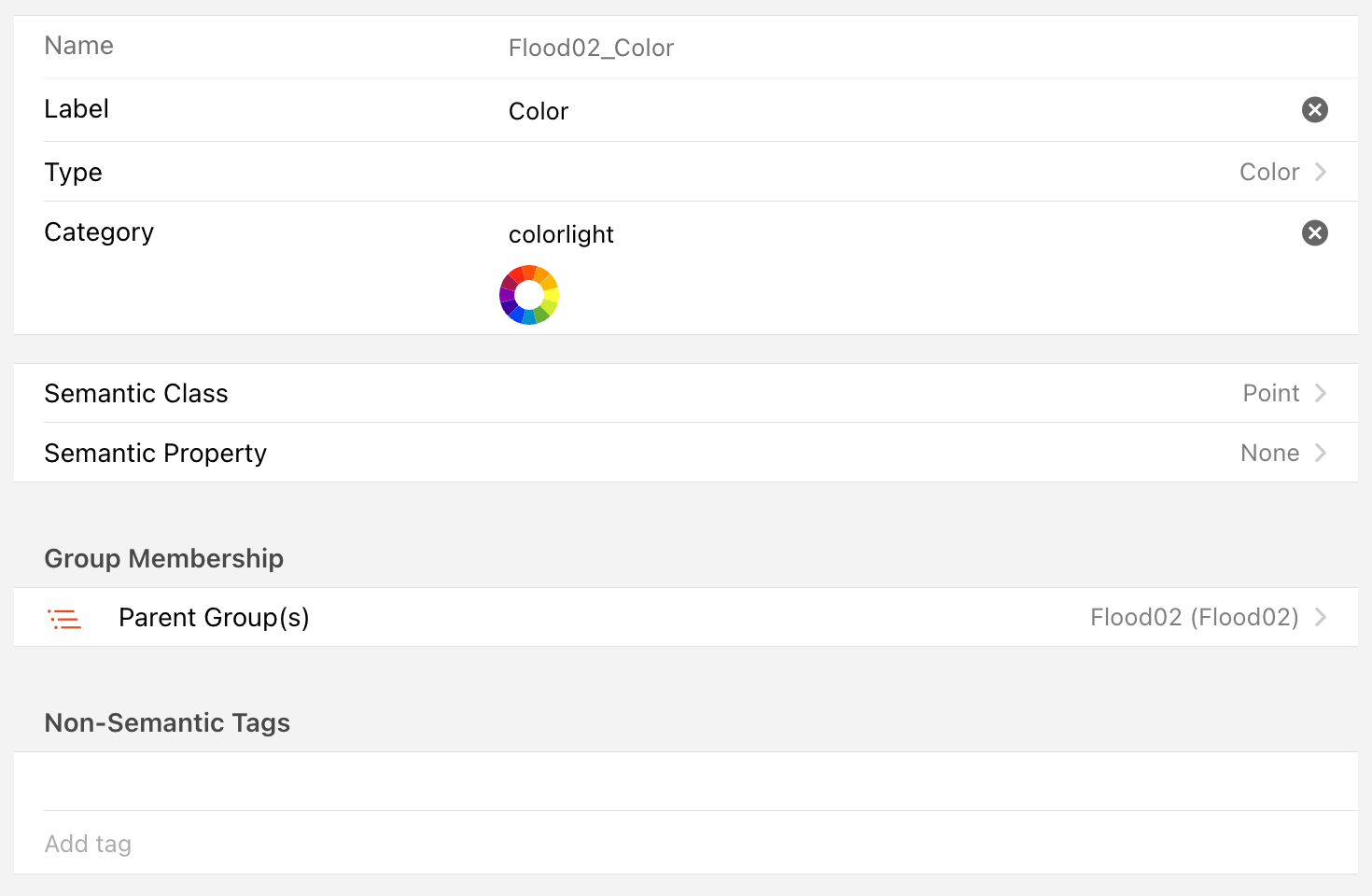Open Parent Group(s) chevron arrow
The height and width of the screenshot is (896, 1372).
point(1321,617)
